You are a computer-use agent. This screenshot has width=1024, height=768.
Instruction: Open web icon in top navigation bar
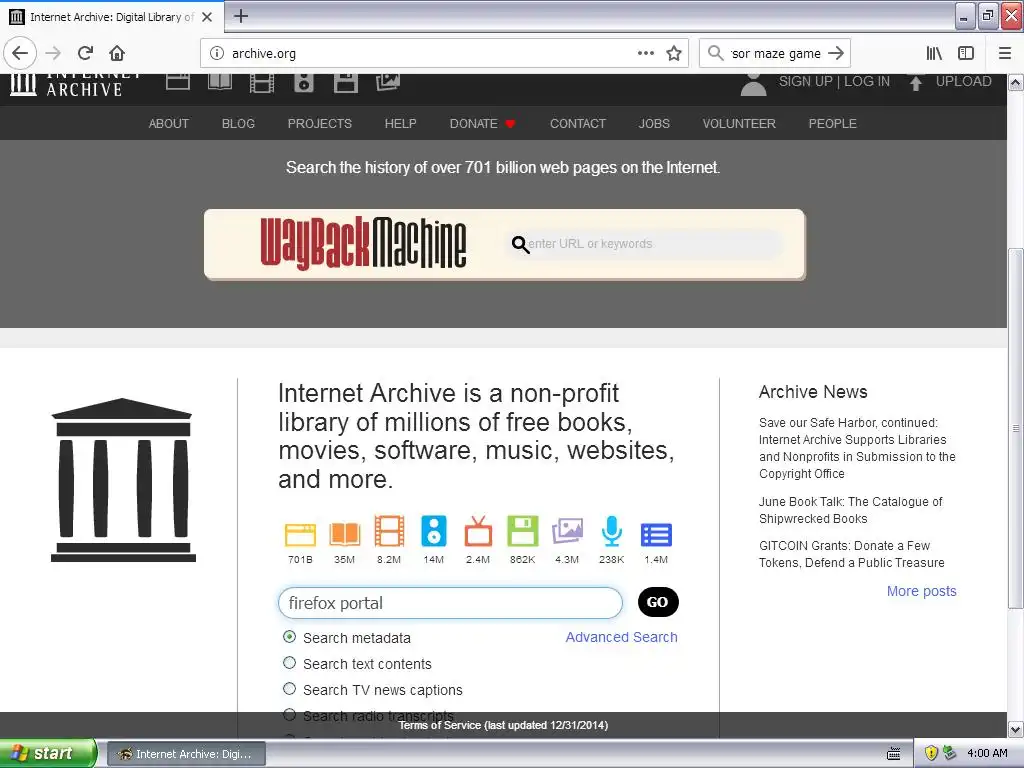click(x=178, y=82)
